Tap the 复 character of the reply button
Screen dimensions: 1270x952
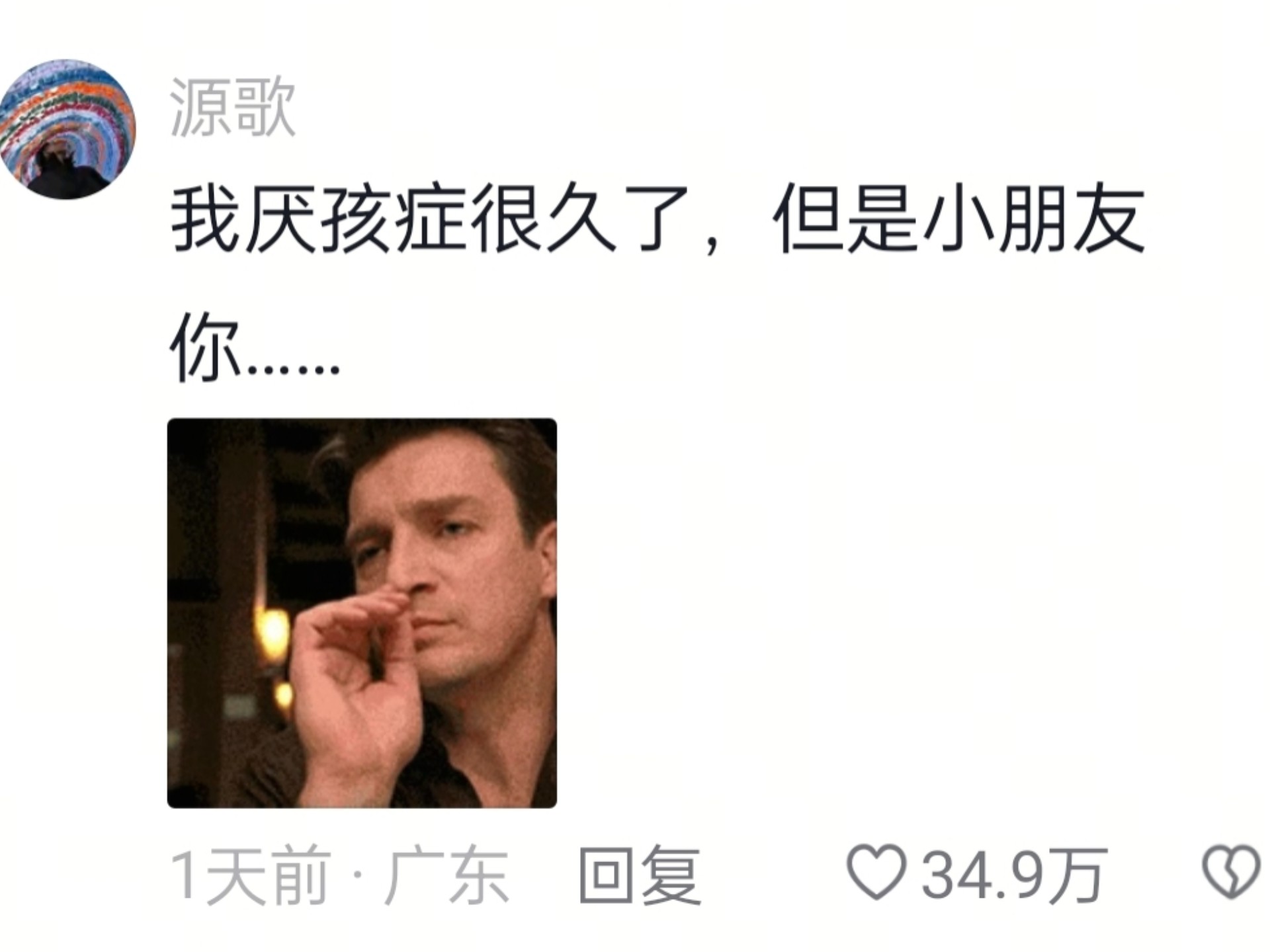(671, 874)
